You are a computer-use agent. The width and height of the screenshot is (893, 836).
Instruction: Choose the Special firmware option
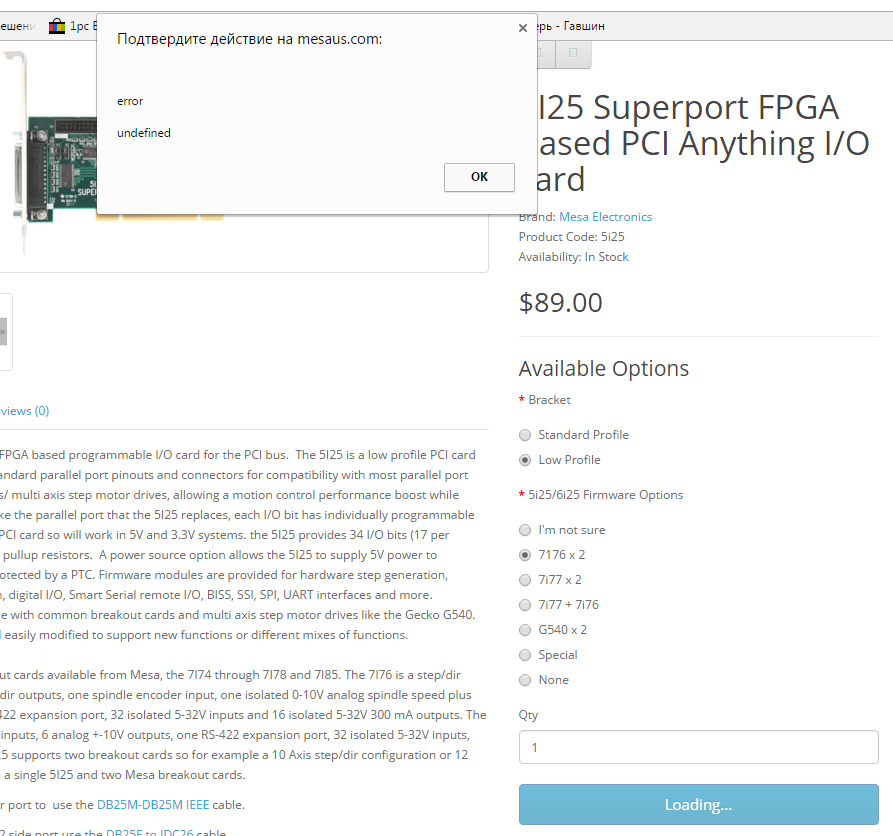coord(525,655)
